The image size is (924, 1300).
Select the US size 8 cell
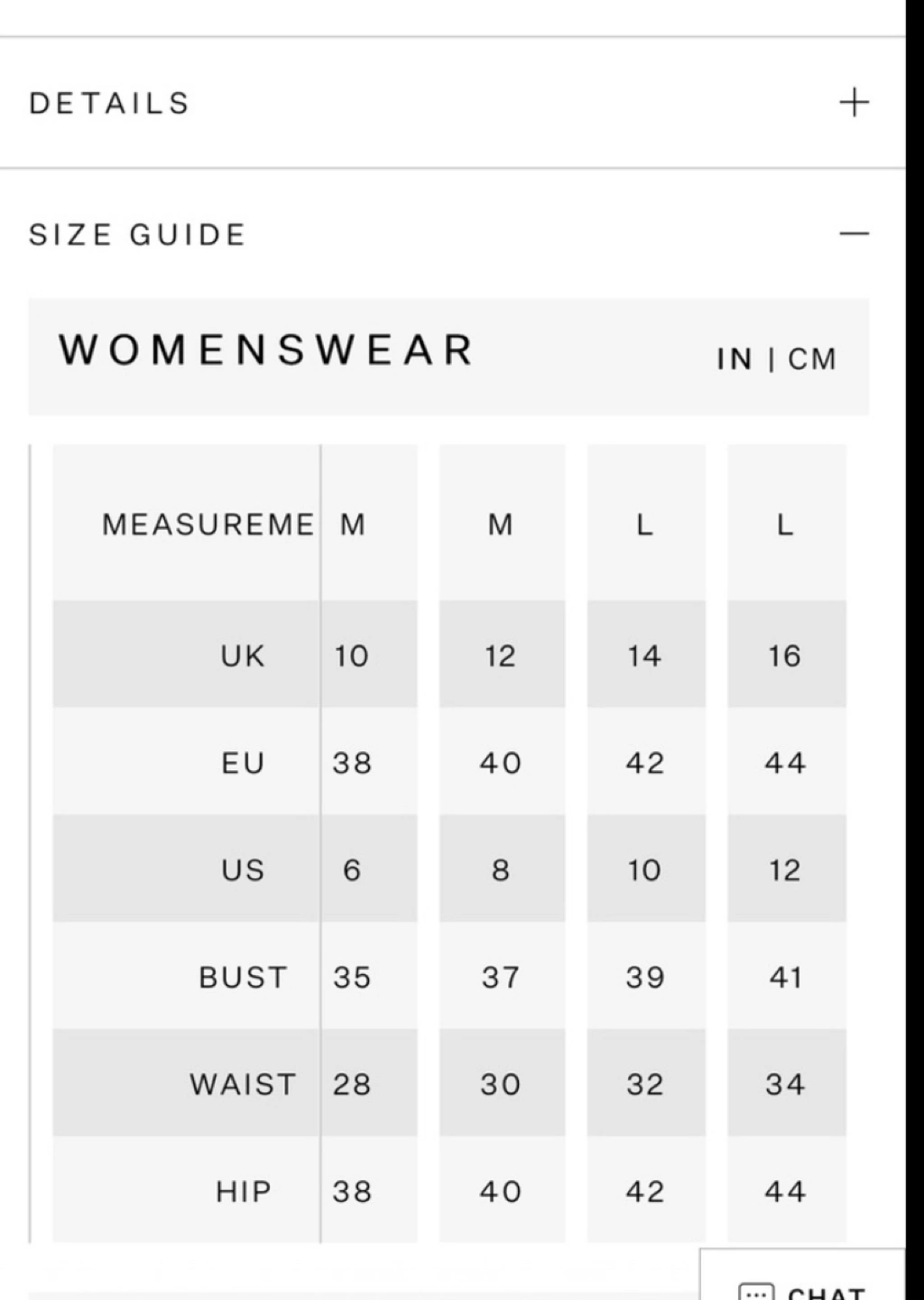click(x=502, y=869)
